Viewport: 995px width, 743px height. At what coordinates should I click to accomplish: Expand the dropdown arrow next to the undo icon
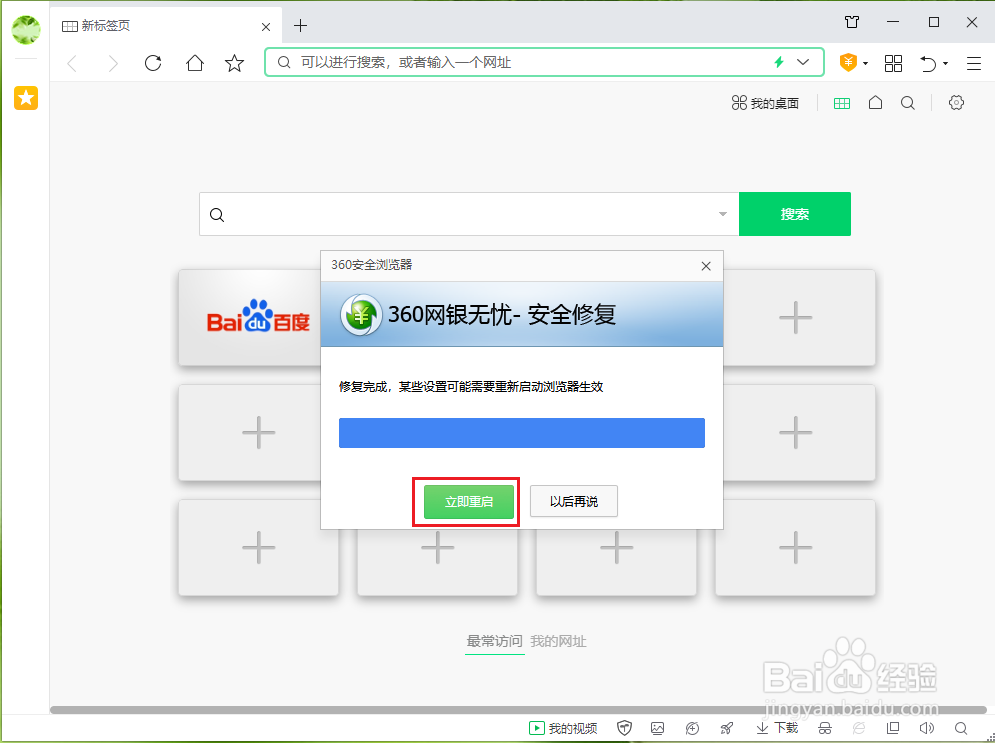[946, 63]
